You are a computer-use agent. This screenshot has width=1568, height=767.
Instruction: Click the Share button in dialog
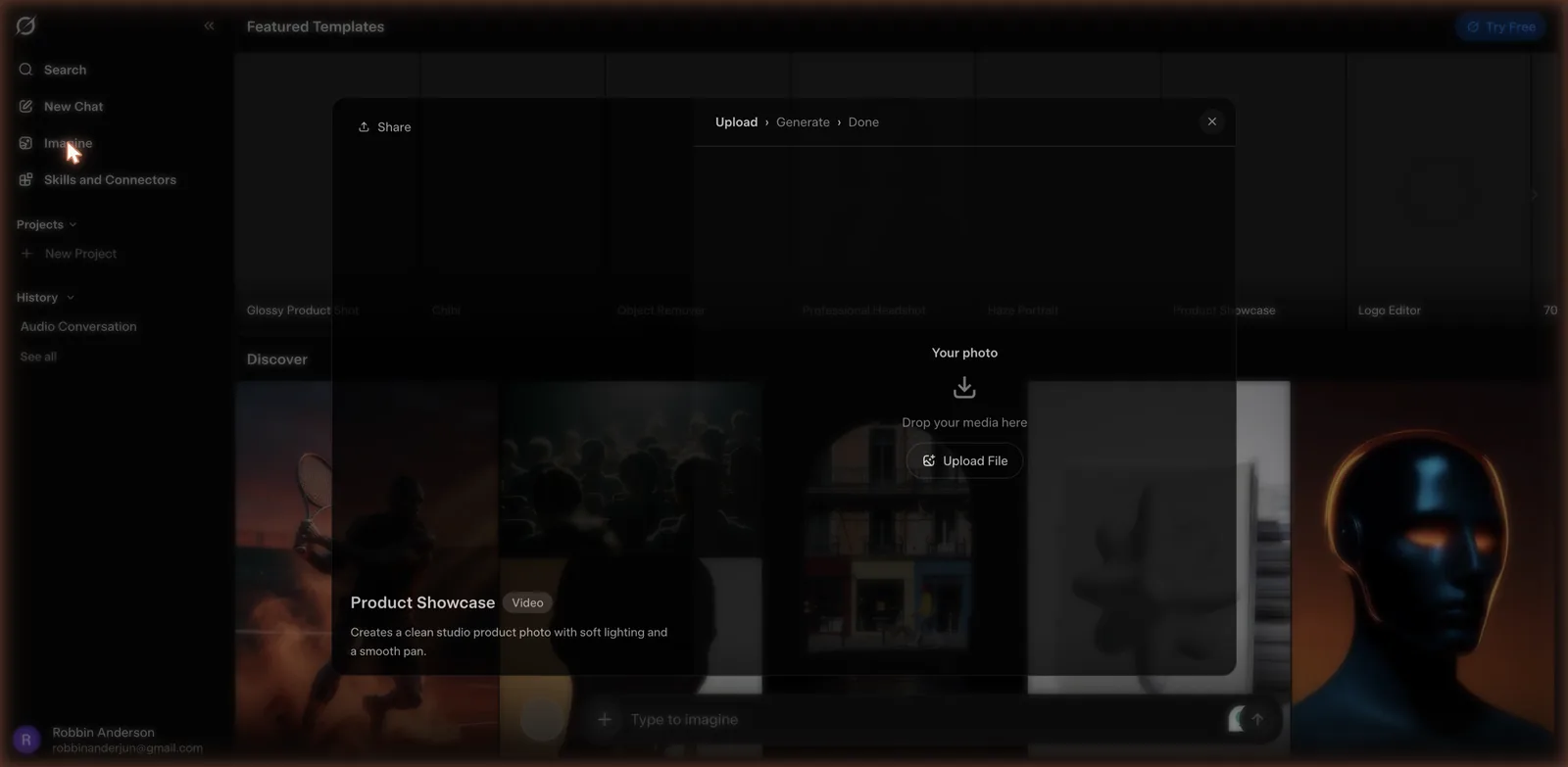[384, 126]
